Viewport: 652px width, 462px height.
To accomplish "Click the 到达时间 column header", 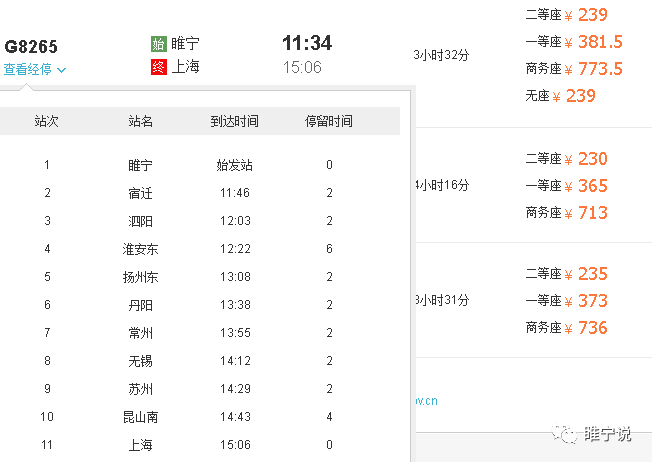I will 235,121.
